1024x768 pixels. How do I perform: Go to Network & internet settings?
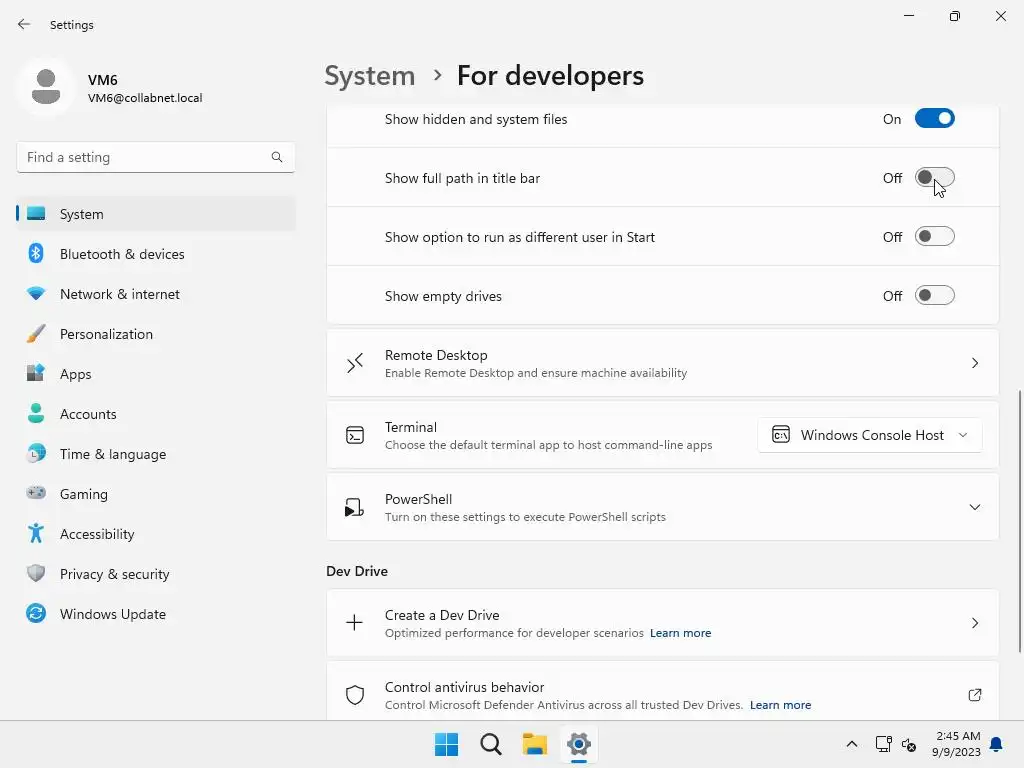tap(120, 294)
